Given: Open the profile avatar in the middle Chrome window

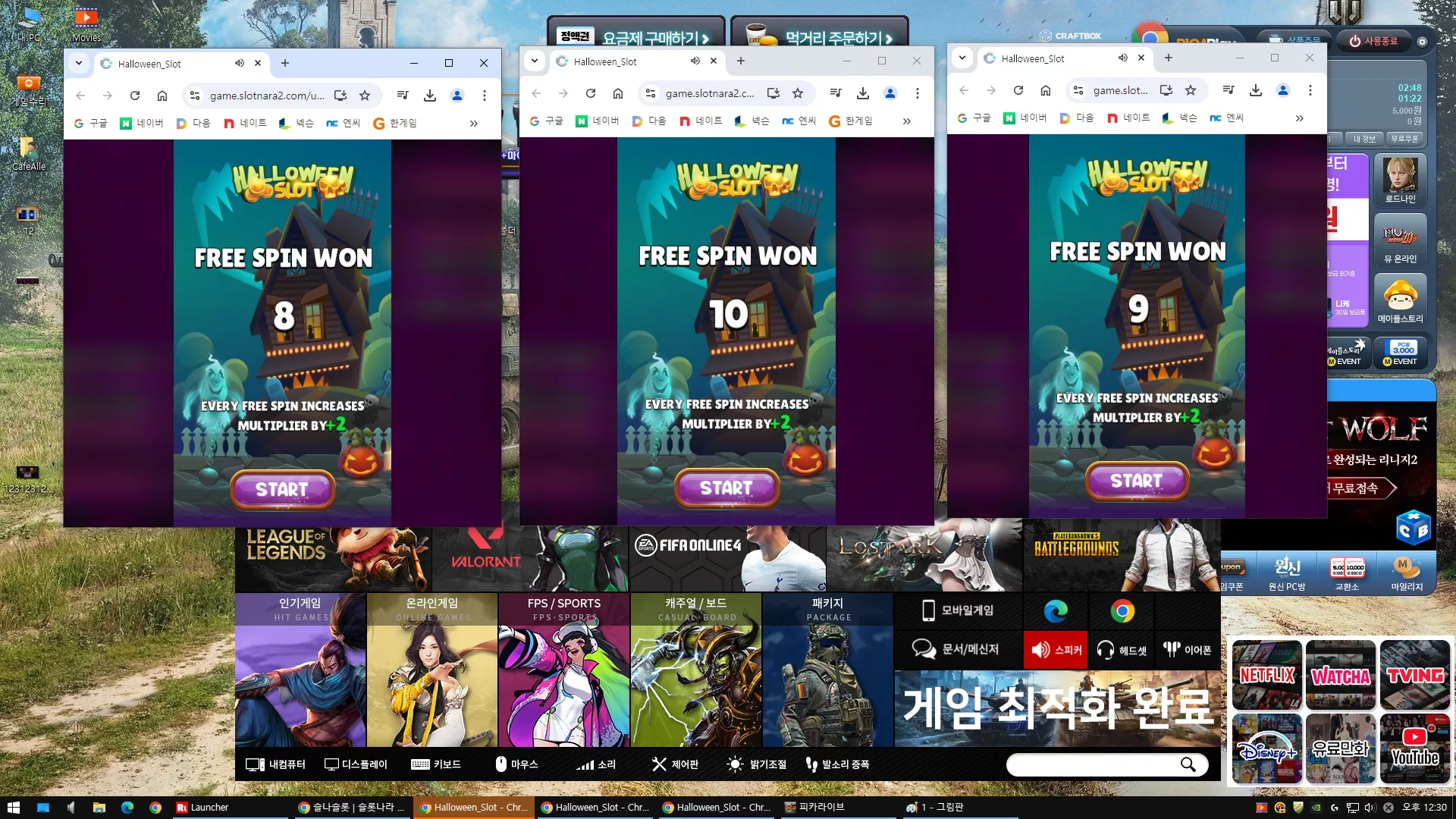Looking at the screenshot, I should tap(890, 93).
